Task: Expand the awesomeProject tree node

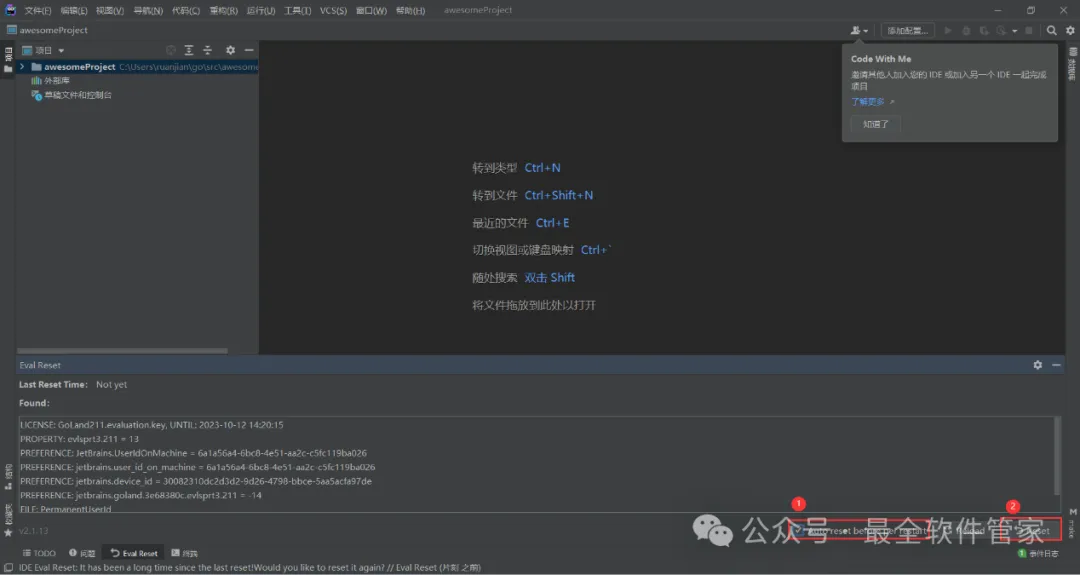Action: (22, 67)
